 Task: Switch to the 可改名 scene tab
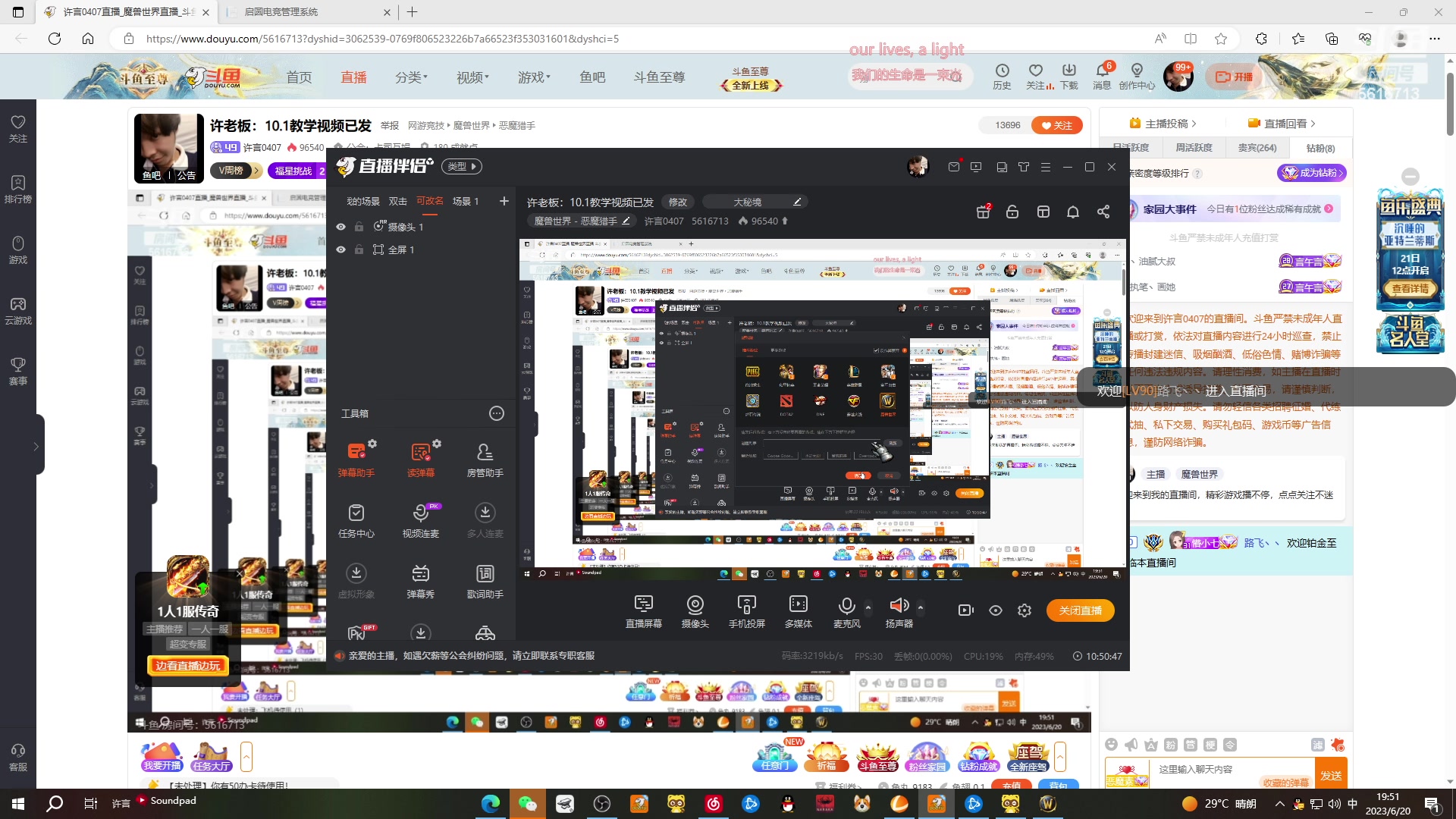(x=430, y=201)
